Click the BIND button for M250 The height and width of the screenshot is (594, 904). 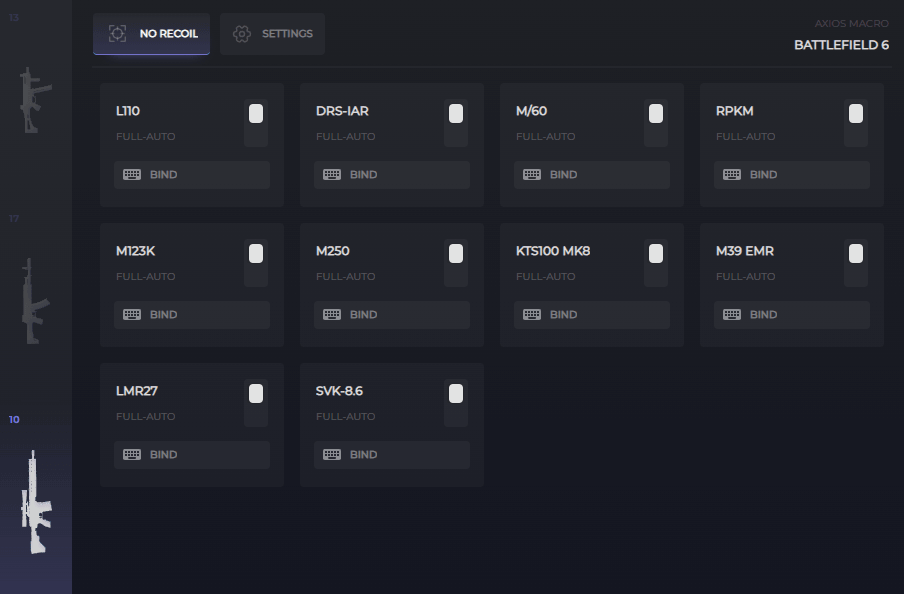tap(392, 315)
